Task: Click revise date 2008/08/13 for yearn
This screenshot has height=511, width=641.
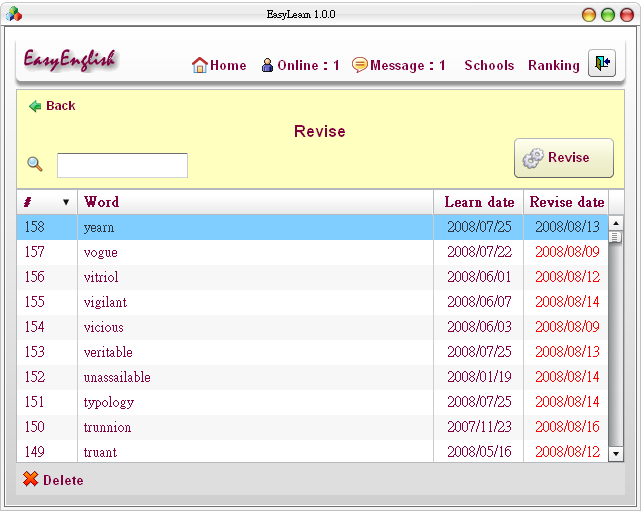Action: [x=567, y=226]
